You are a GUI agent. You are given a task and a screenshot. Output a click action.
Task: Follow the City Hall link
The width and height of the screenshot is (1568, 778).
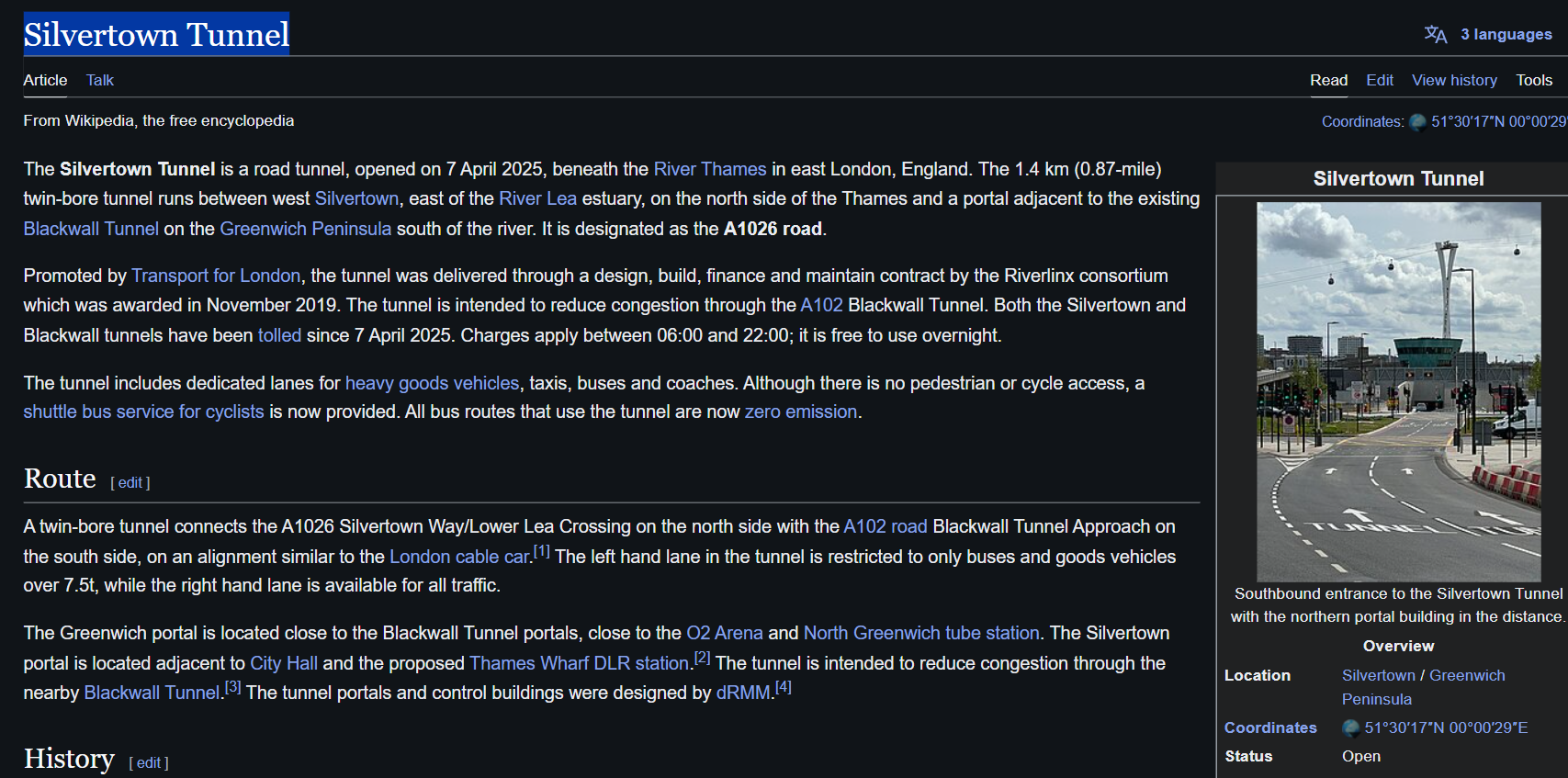tap(284, 663)
